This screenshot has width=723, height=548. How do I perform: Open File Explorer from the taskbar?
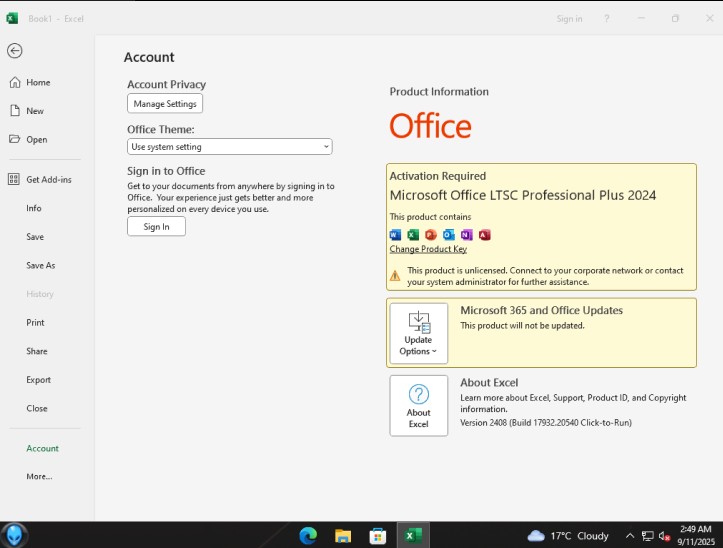(x=343, y=536)
